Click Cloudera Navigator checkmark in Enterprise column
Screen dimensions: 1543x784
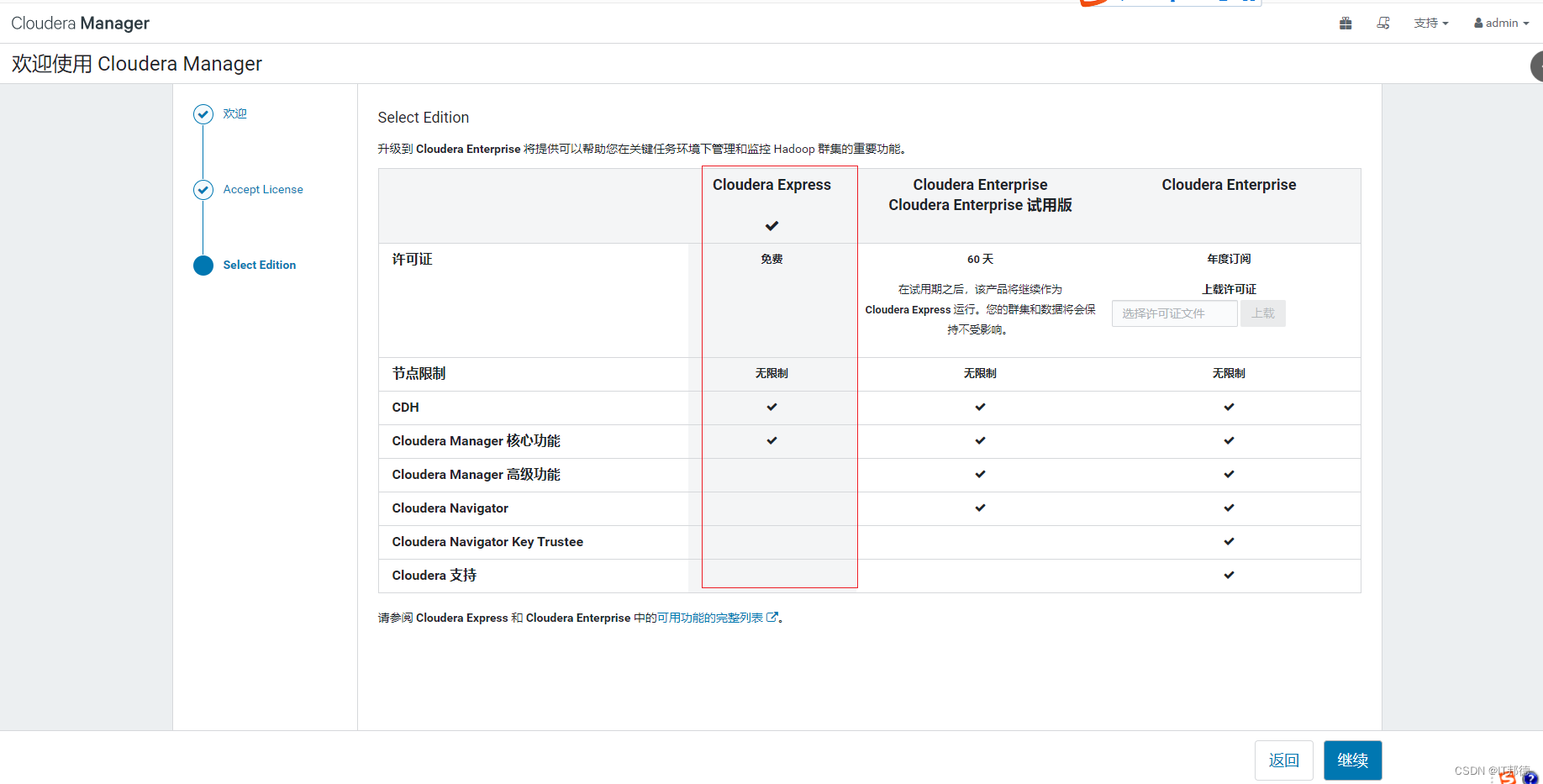coord(1229,508)
